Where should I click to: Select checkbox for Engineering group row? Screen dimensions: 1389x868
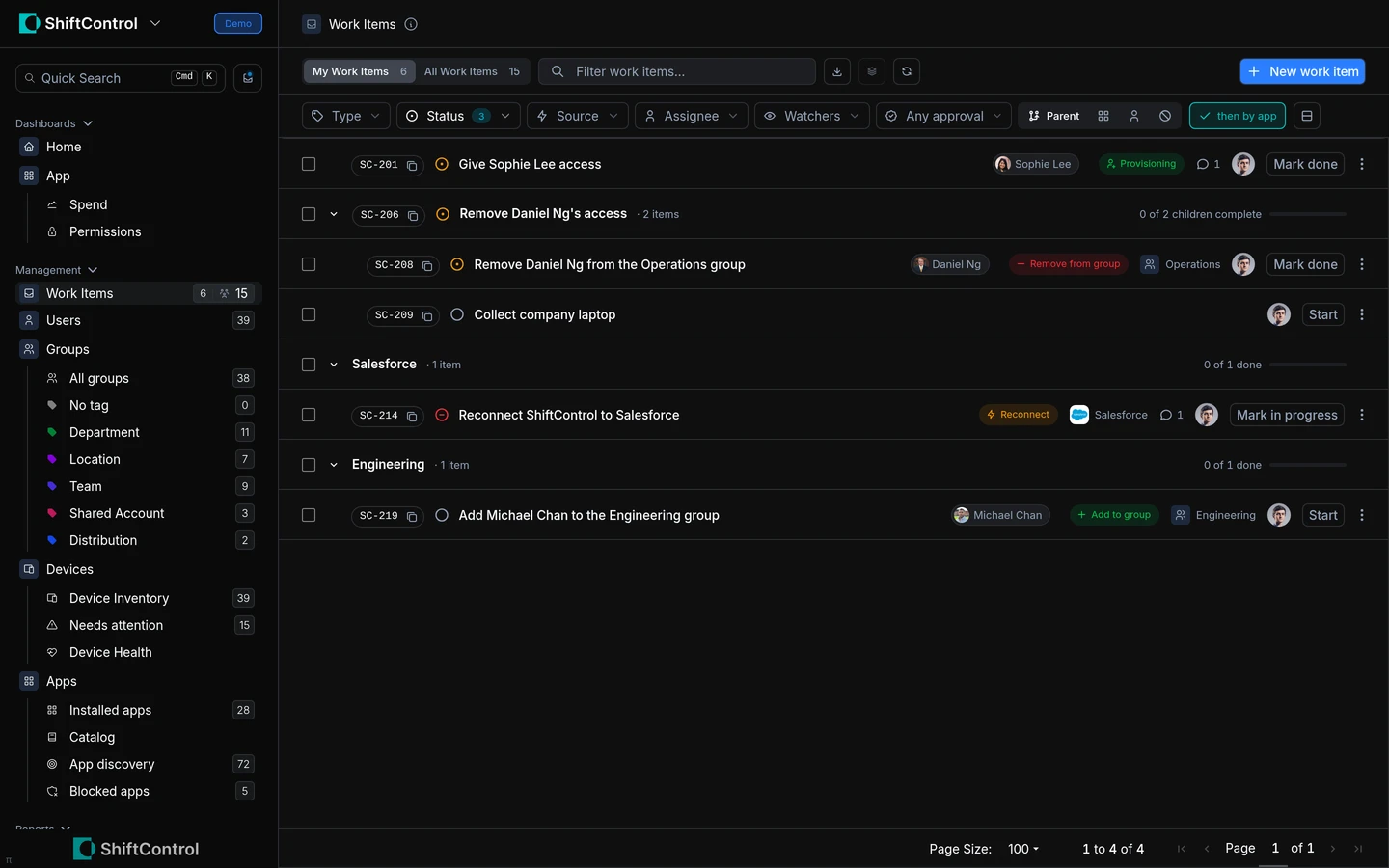pos(309,465)
